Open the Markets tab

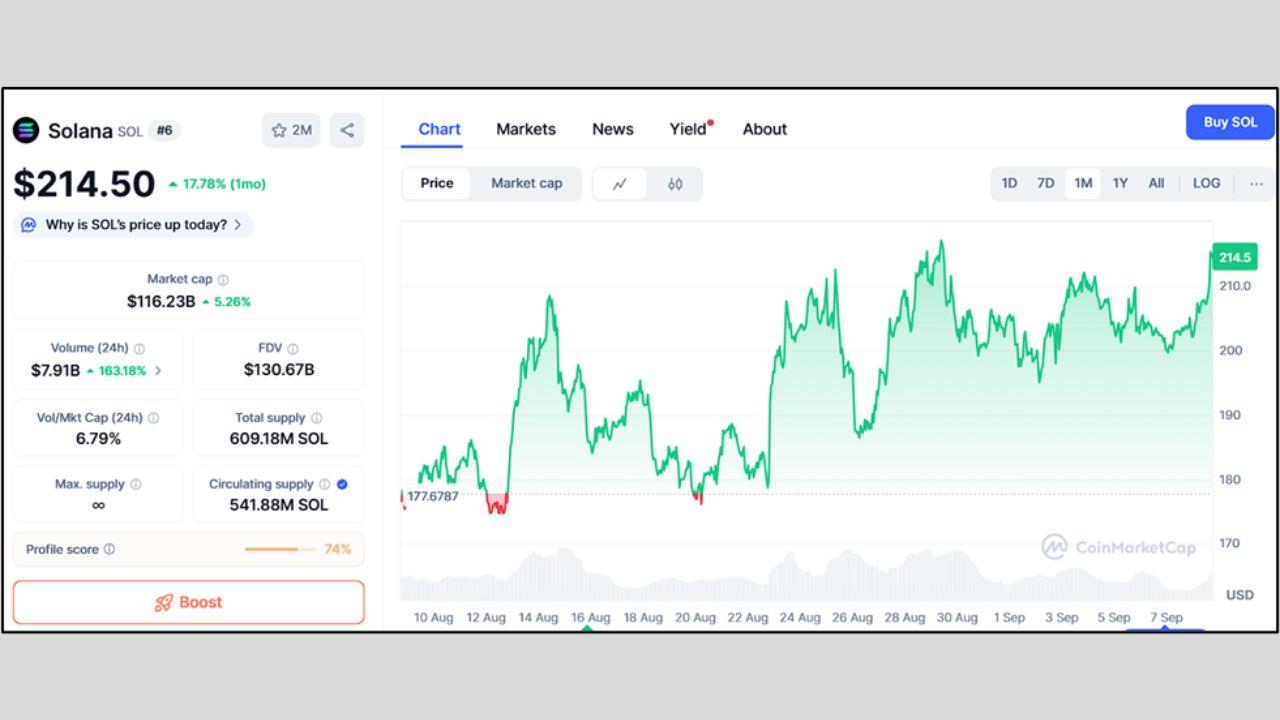526,129
